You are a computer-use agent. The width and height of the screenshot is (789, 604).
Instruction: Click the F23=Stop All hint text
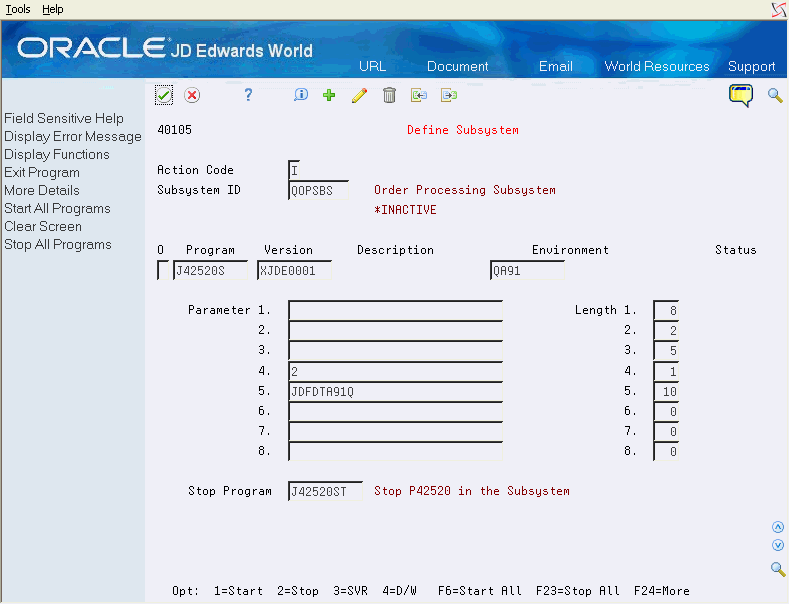click(x=577, y=591)
